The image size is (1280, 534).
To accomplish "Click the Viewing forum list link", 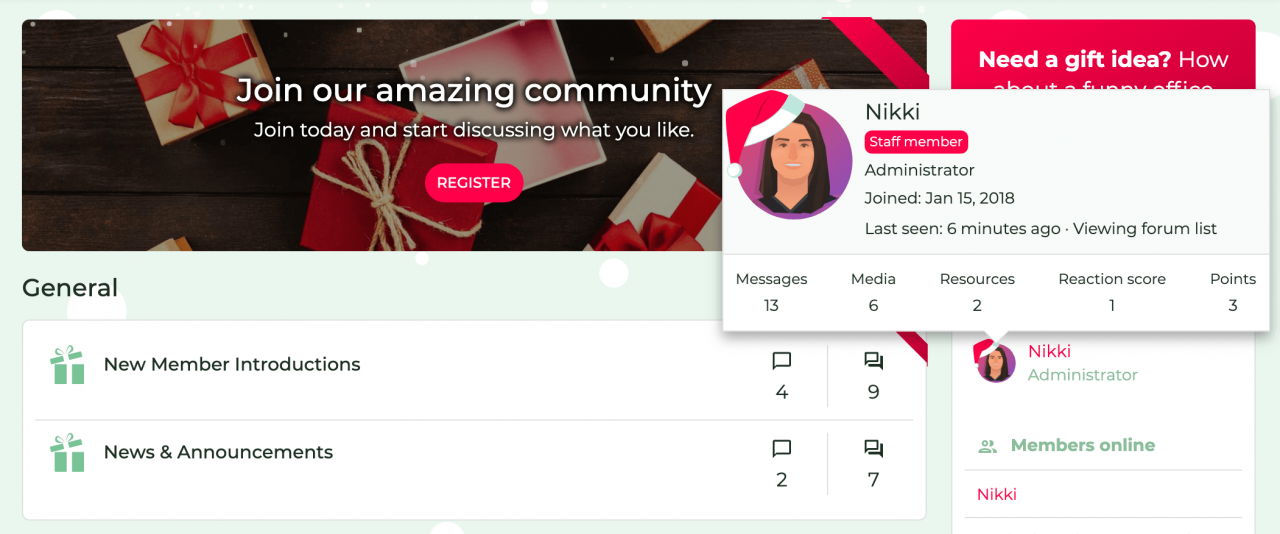I will pos(1145,229).
